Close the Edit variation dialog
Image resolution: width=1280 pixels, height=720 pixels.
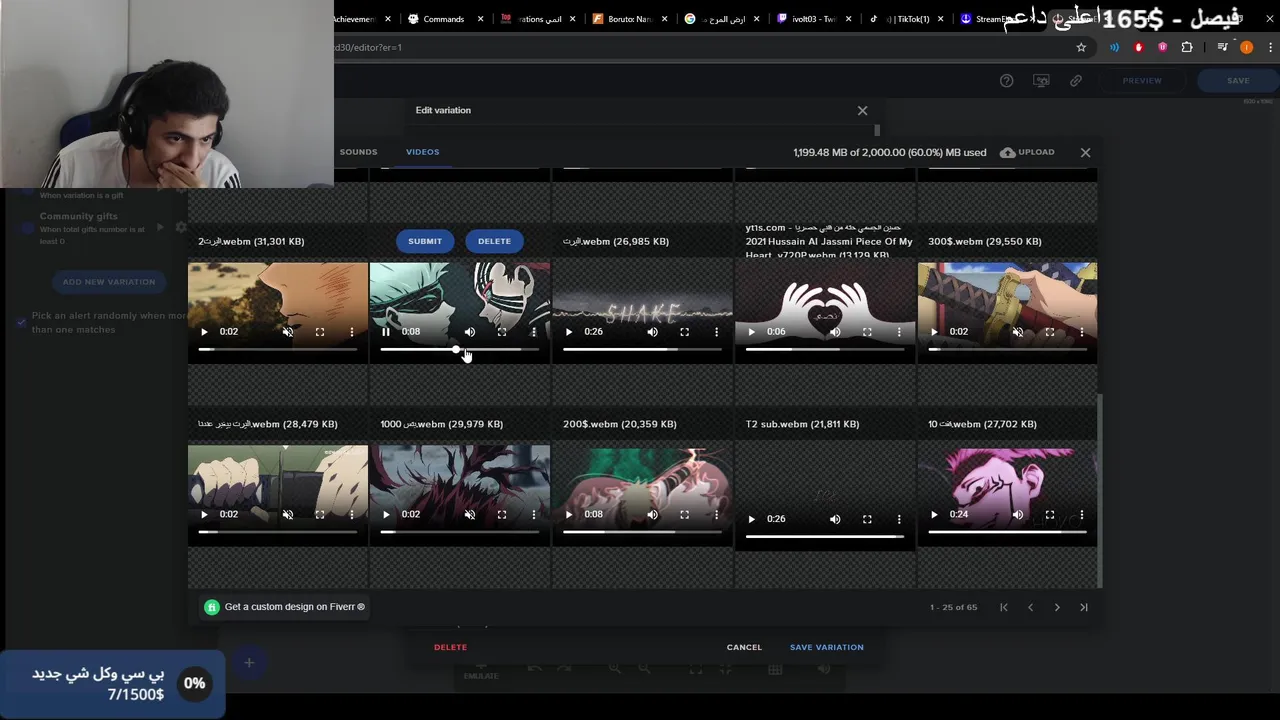point(862,110)
